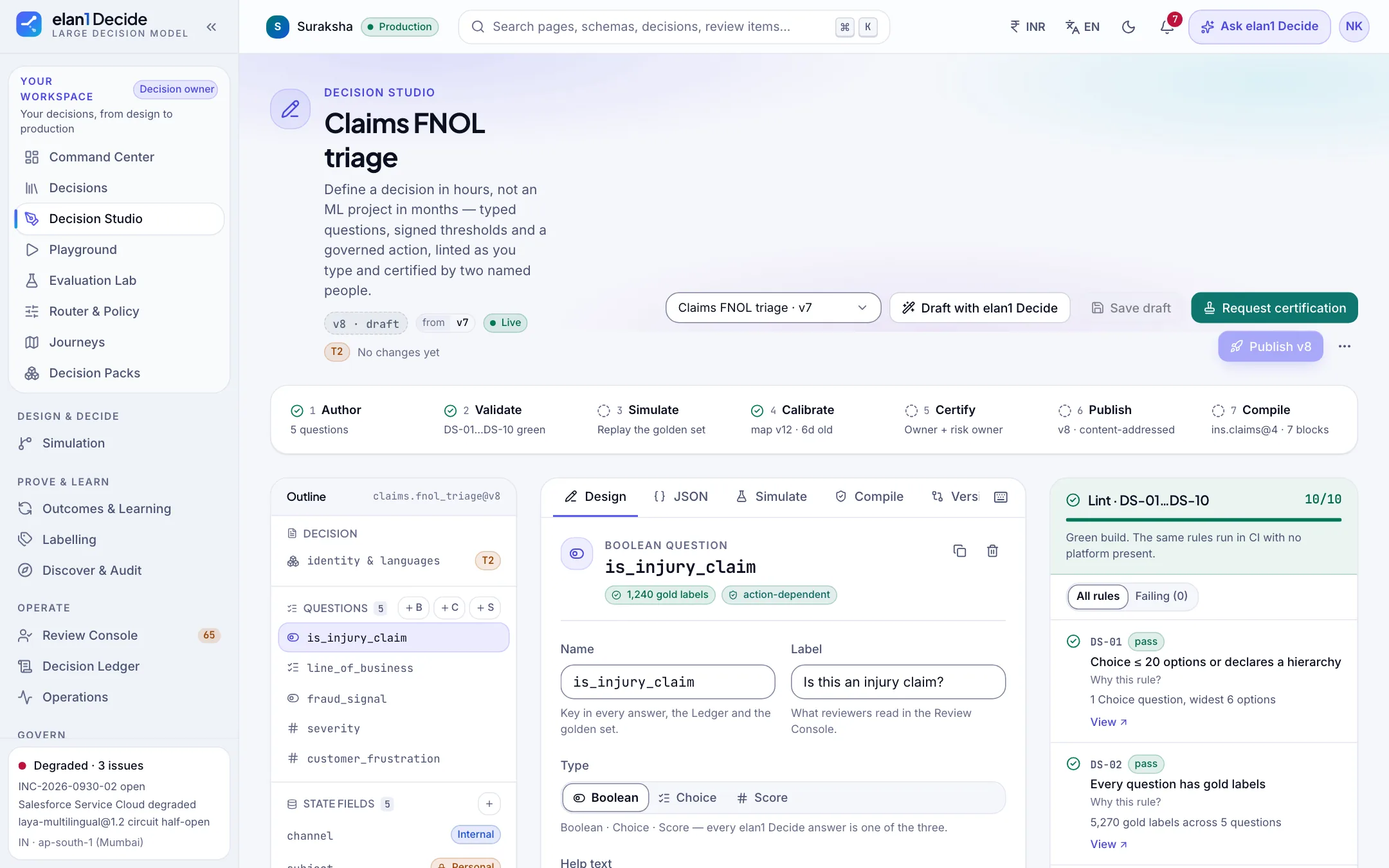Open Evaluation Lab in sidebar
The height and width of the screenshot is (868, 1389).
click(119, 280)
